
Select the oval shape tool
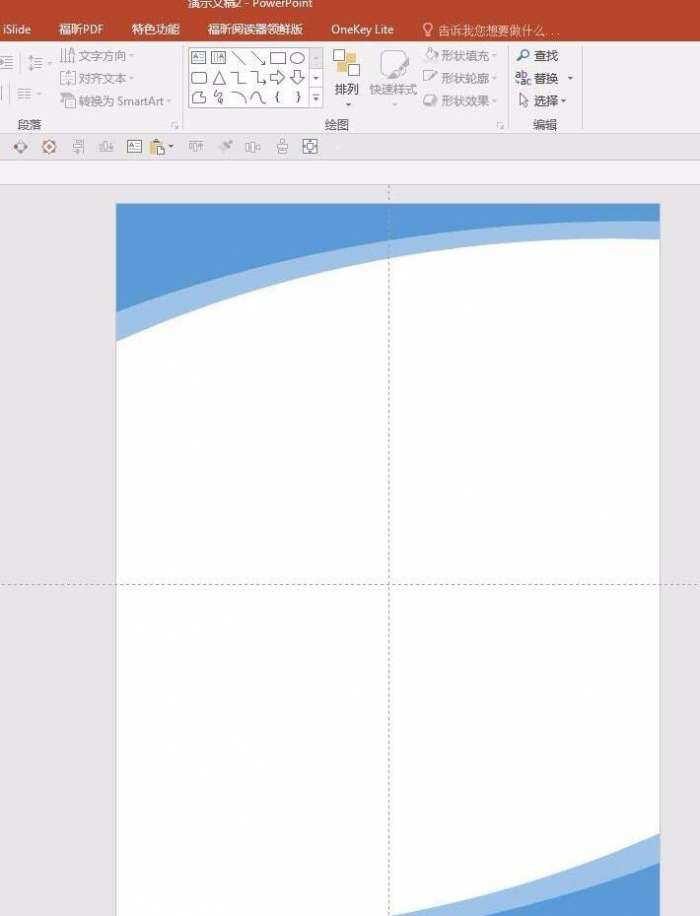tap(297, 58)
